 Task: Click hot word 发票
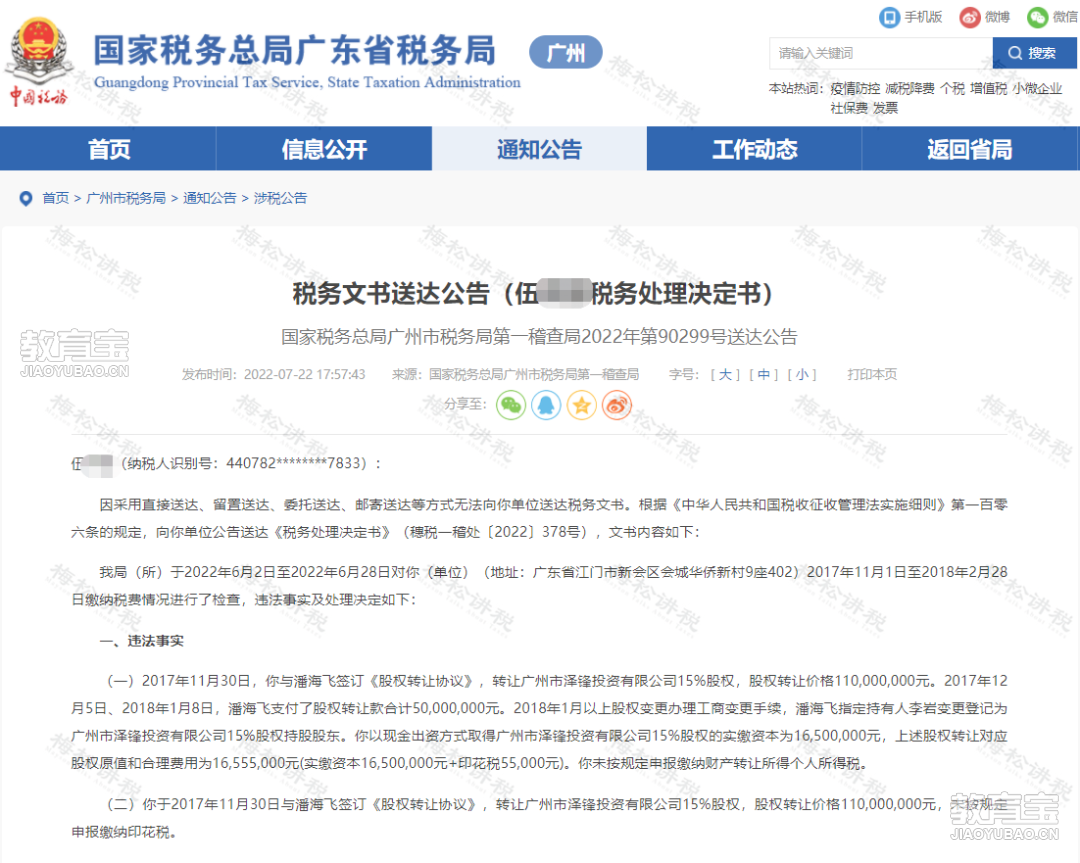click(x=886, y=108)
